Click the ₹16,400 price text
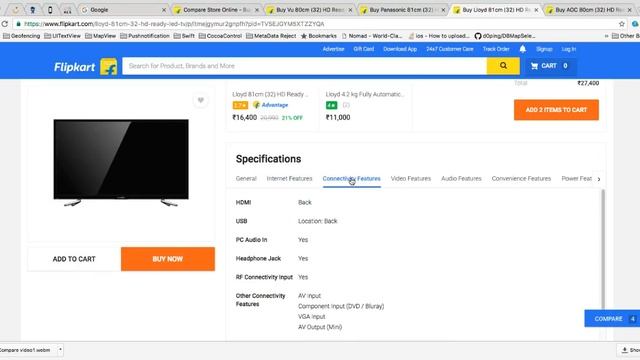 [x=244, y=117]
